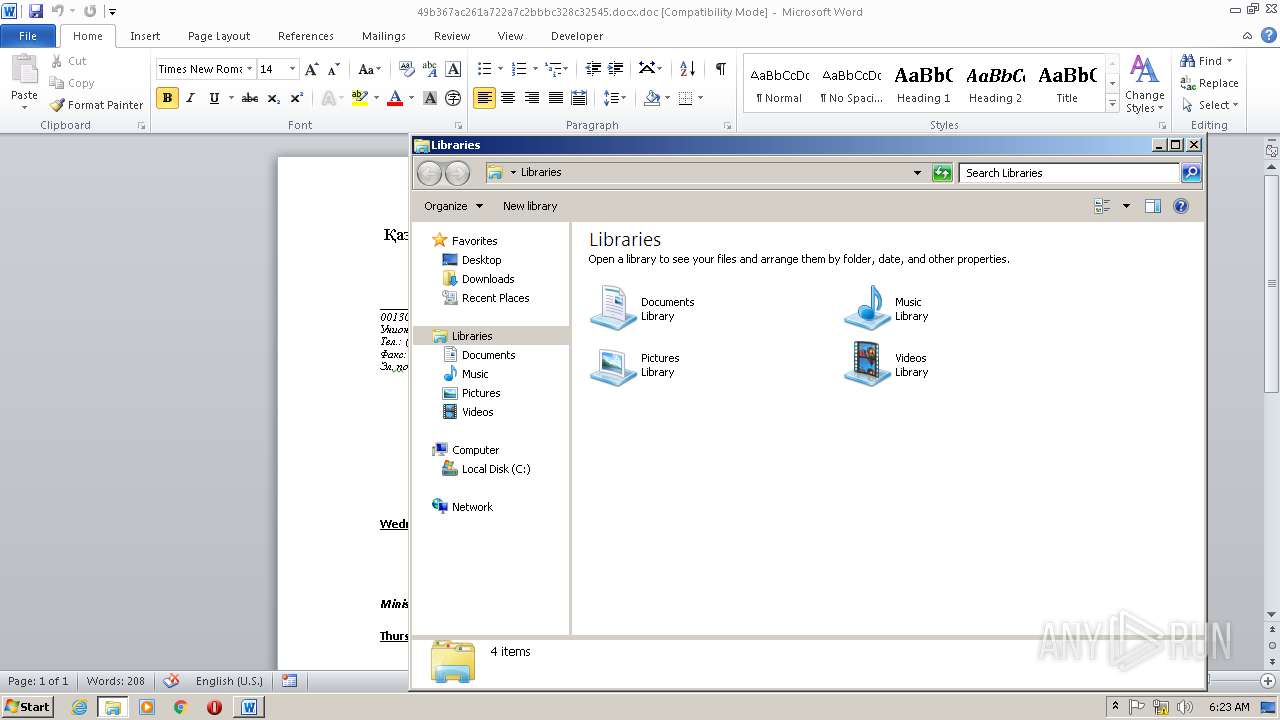Open the Organize dropdown menu

click(453, 206)
